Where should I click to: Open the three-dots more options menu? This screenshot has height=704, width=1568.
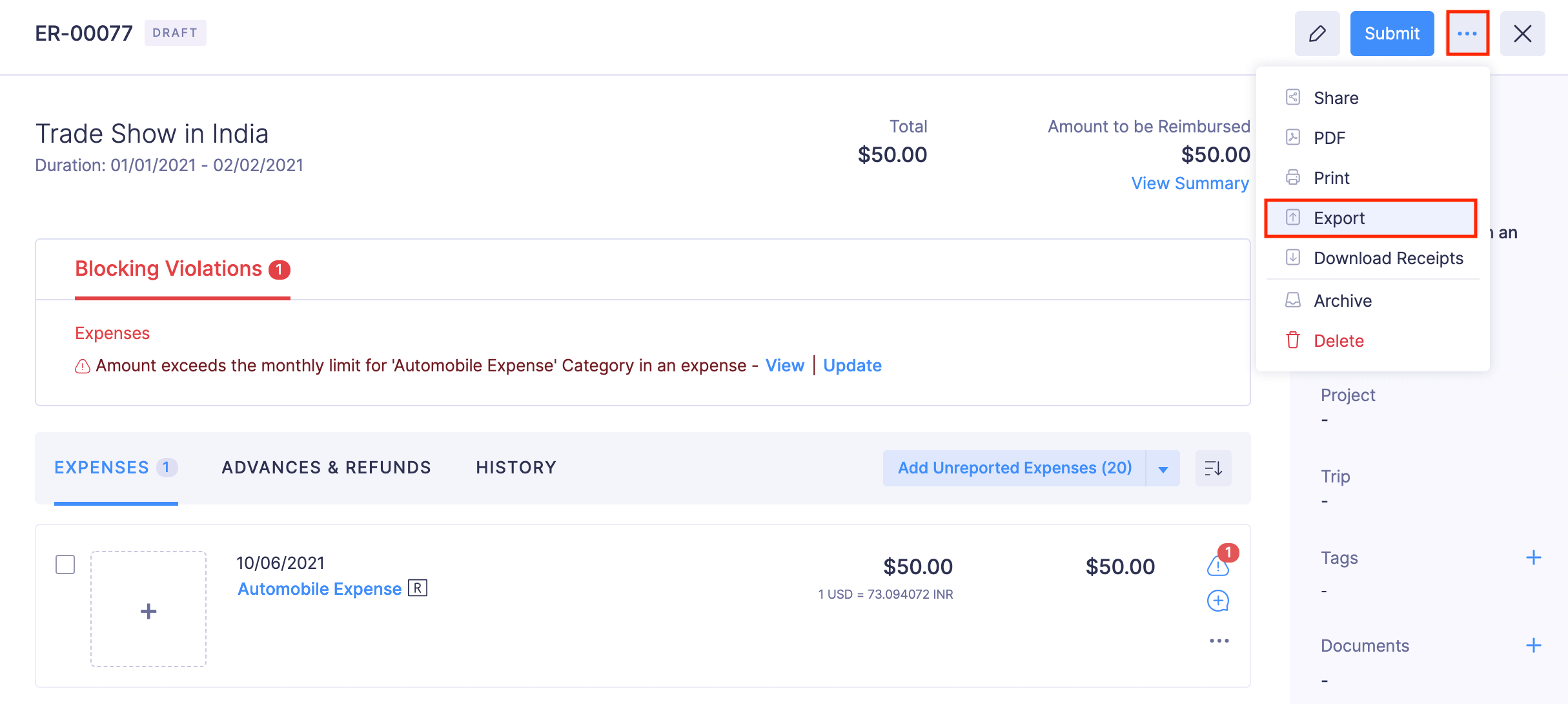[x=1467, y=34]
